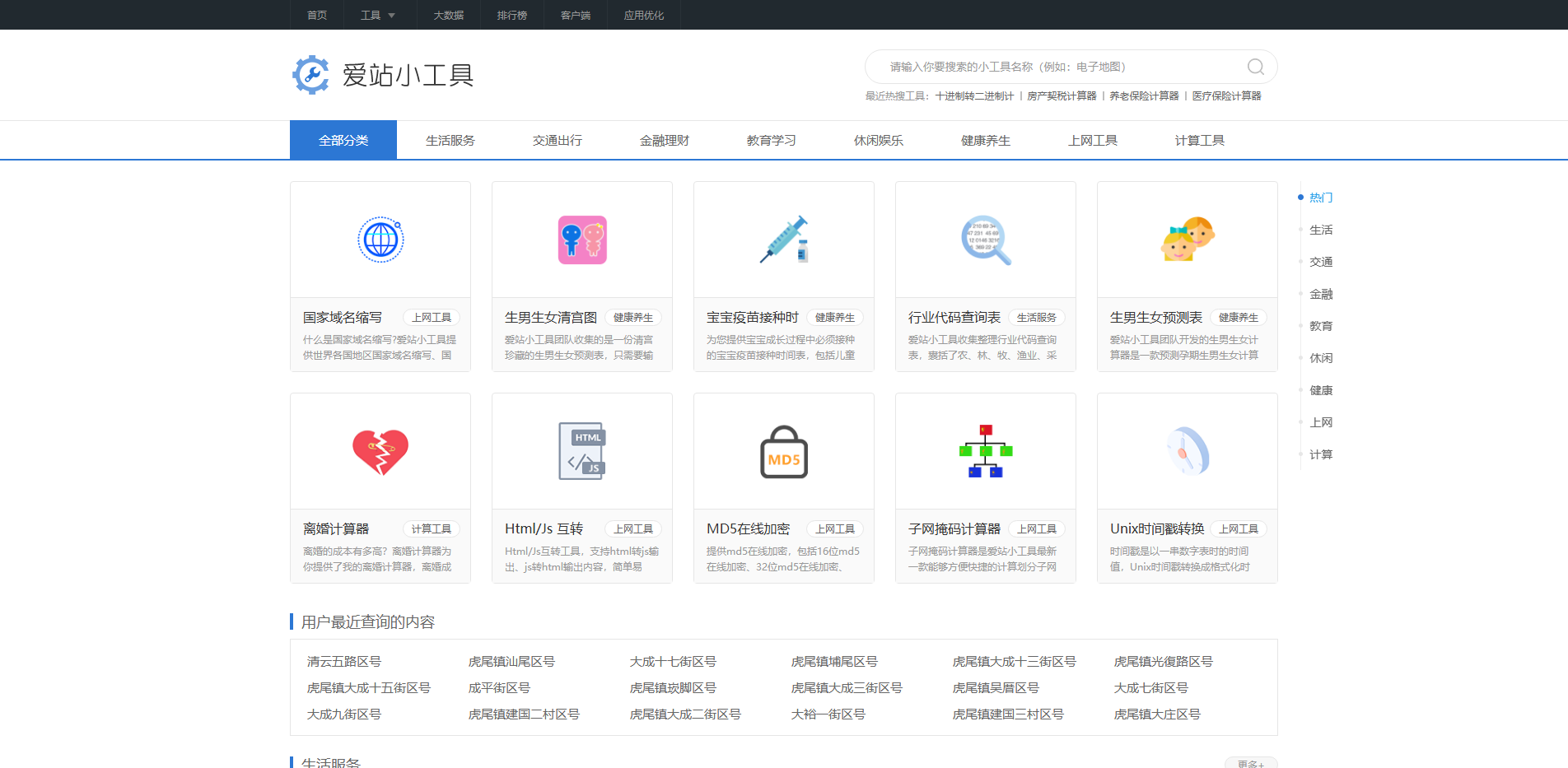Image resolution: width=1568 pixels, height=768 pixels.
Task: Expand the 工具 dropdown in top navigation
Action: click(x=378, y=15)
